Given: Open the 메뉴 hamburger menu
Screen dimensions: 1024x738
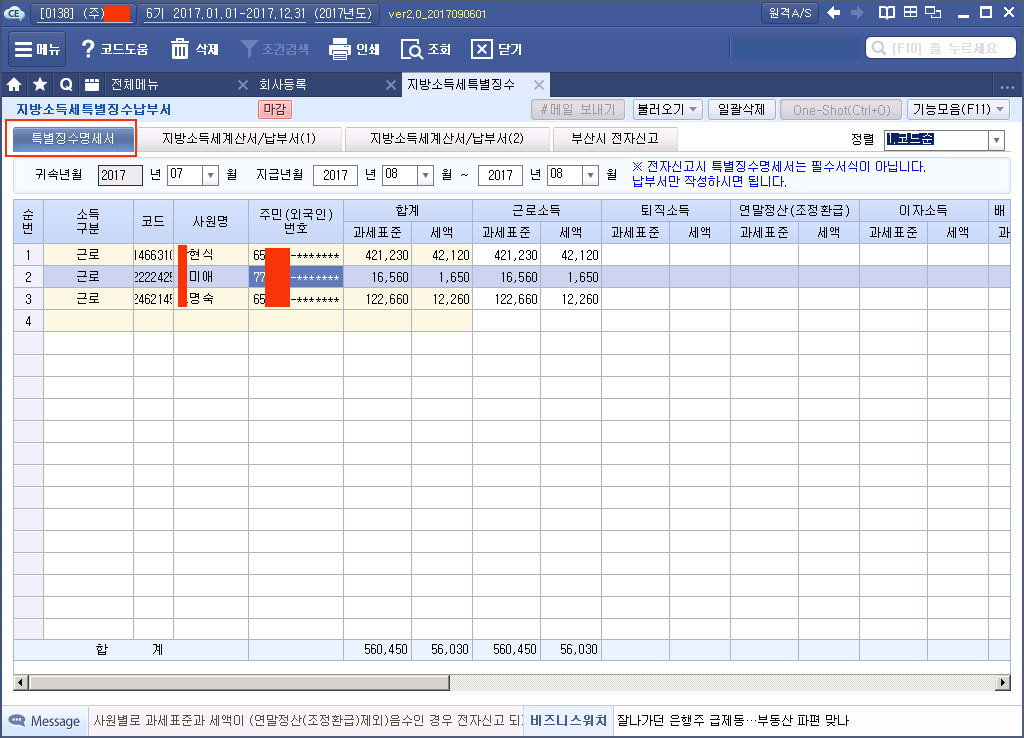Looking at the screenshot, I should pyautogui.click(x=37, y=49).
